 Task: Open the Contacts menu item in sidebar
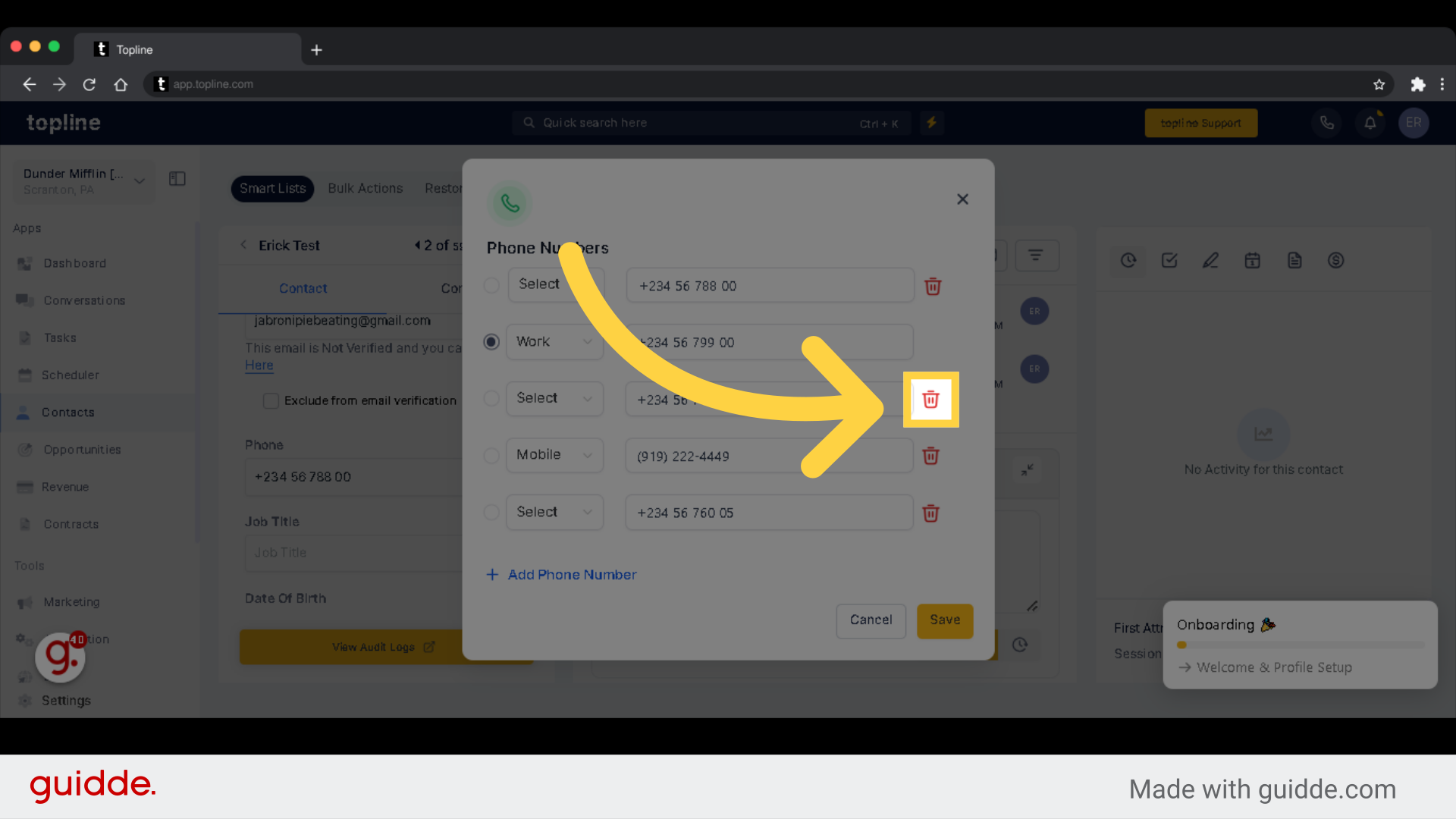click(67, 412)
